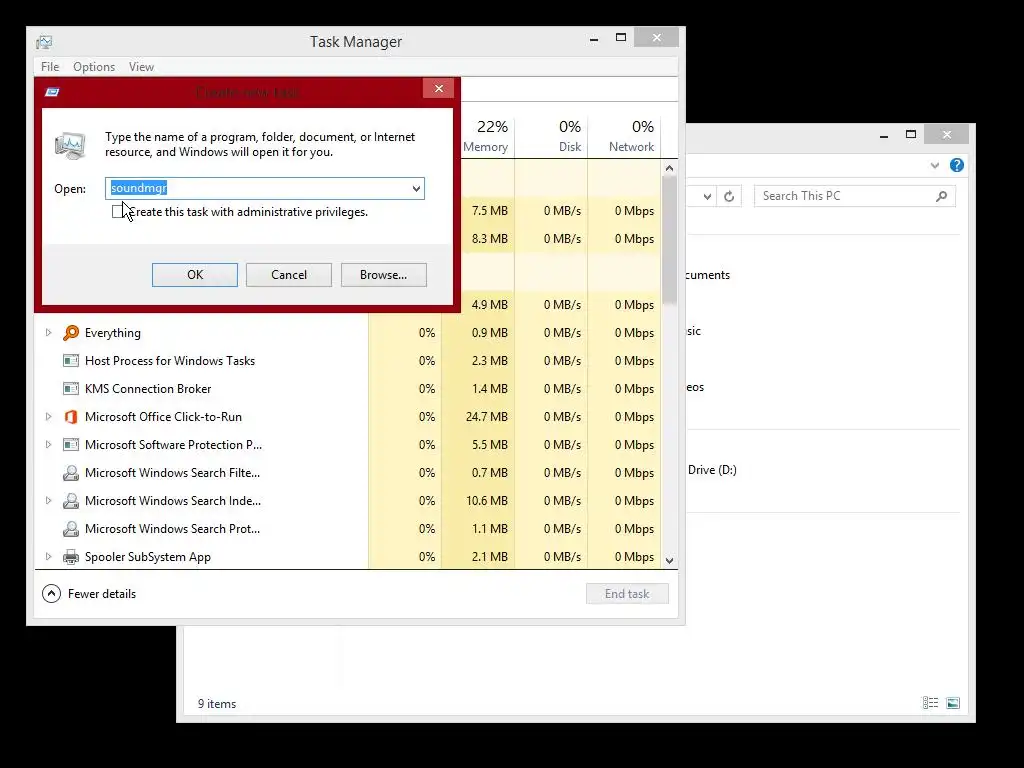Screen dimensions: 1024x768
Task: Click the Task Manager vertical scrollbar thumb
Action: click(x=669, y=240)
